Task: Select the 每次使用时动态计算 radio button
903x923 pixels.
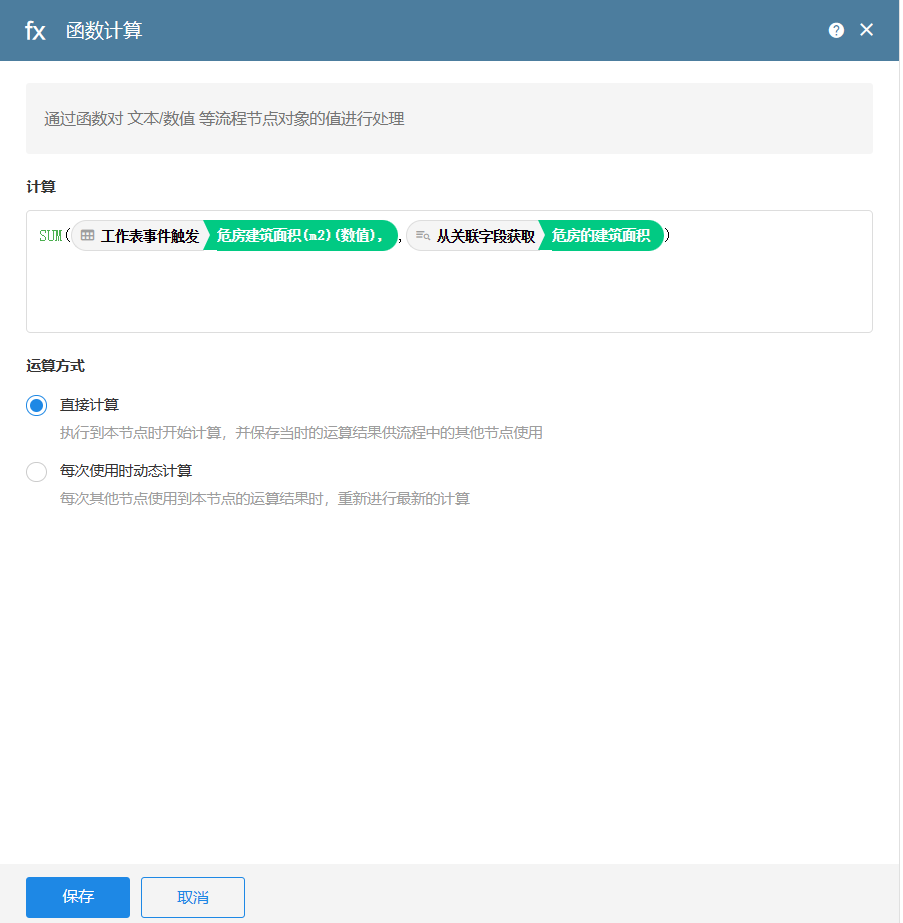Action: (37, 471)
